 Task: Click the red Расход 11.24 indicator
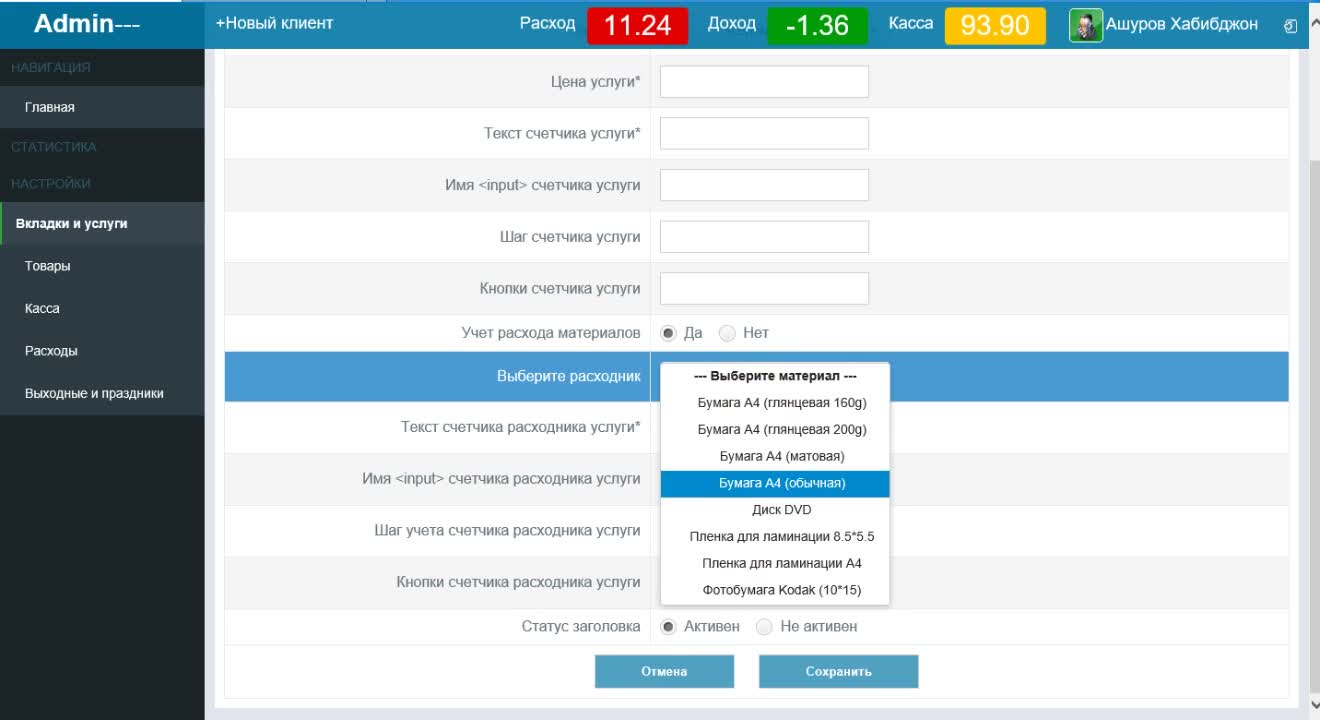[x=637, y=25]
